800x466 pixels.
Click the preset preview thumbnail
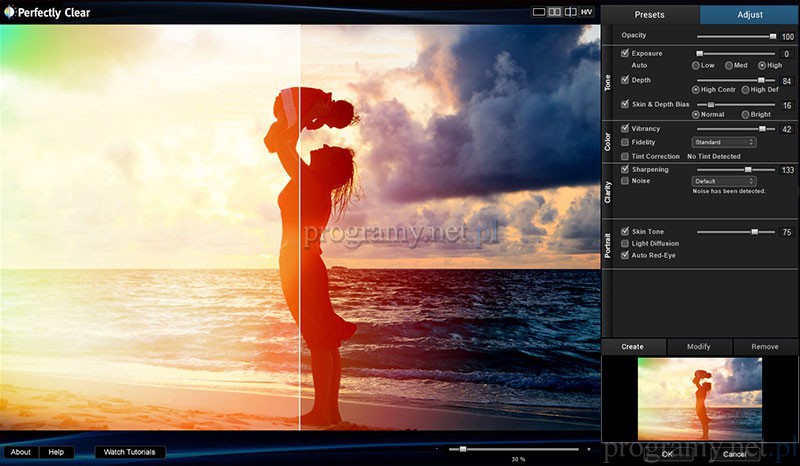[699, 399]
